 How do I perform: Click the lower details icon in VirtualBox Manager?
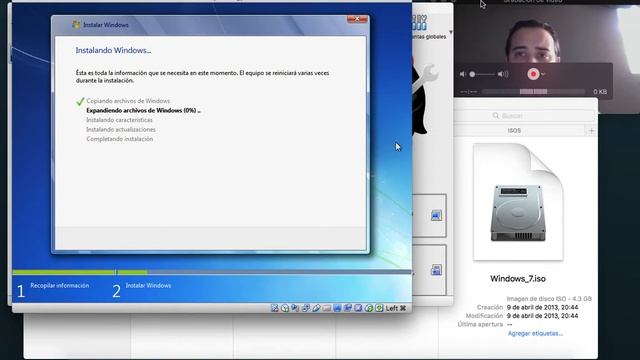click(436, 270)
